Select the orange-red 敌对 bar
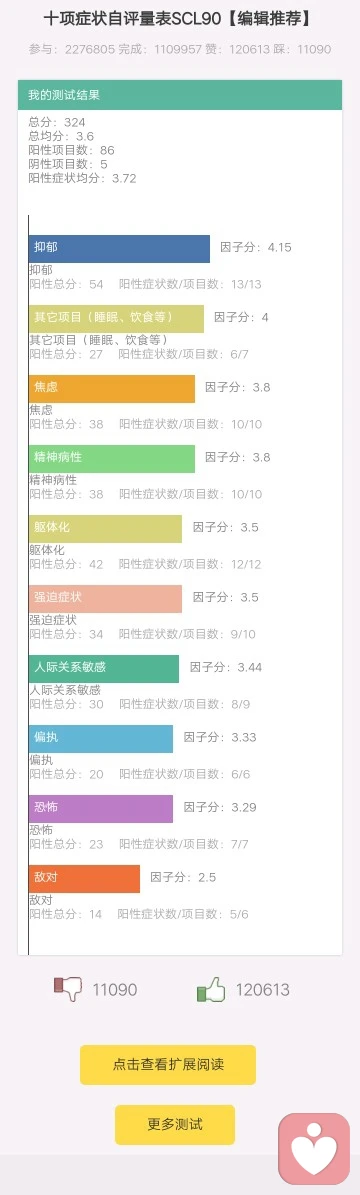The image size is (360, 1195). pyautogui.click(x=84, y=879)
